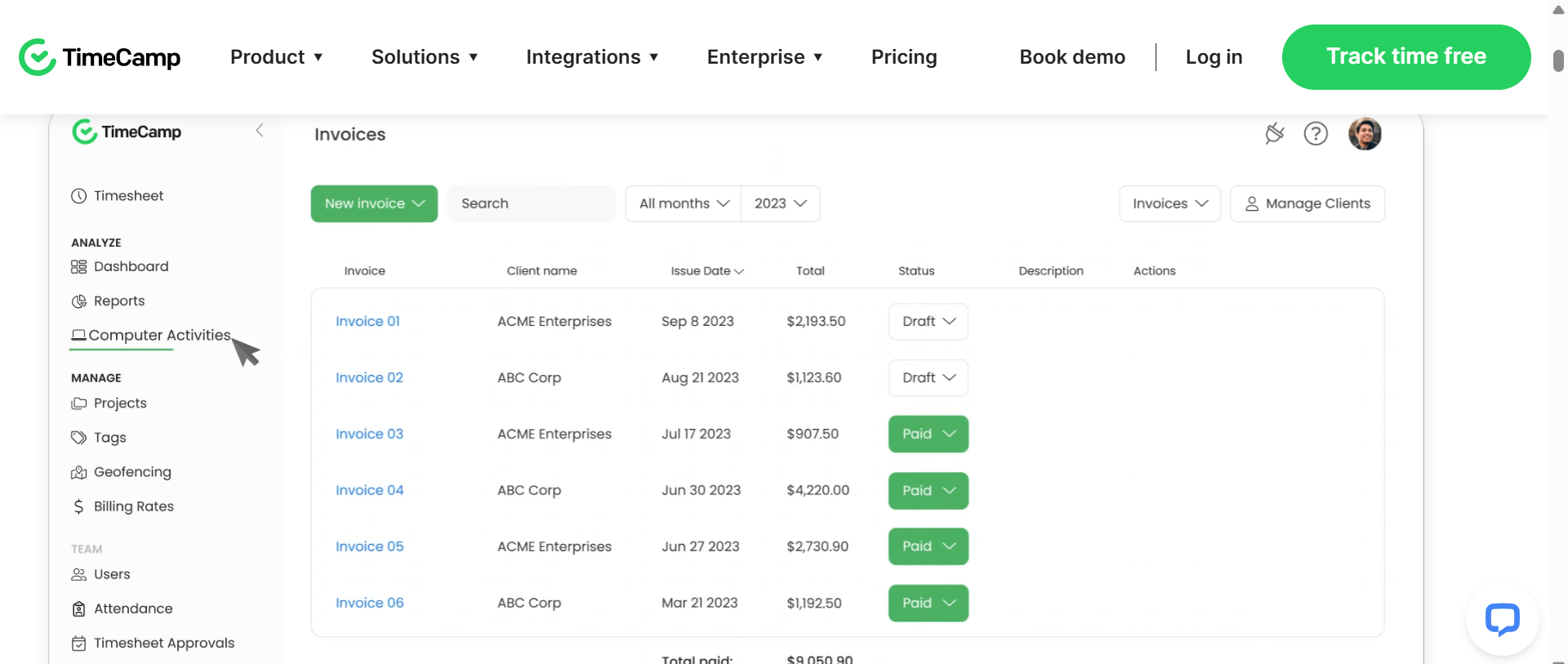Change Invoice 06 Paid status dropdown
This screenshot has width=1568, height=664.
929,603
